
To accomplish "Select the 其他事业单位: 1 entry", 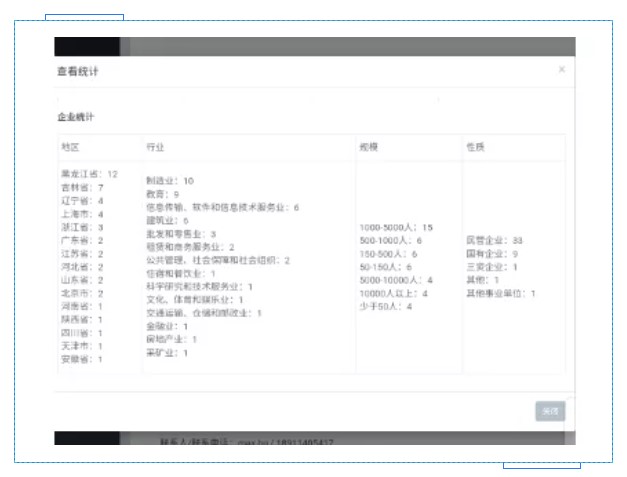I will tap(500, 293).
